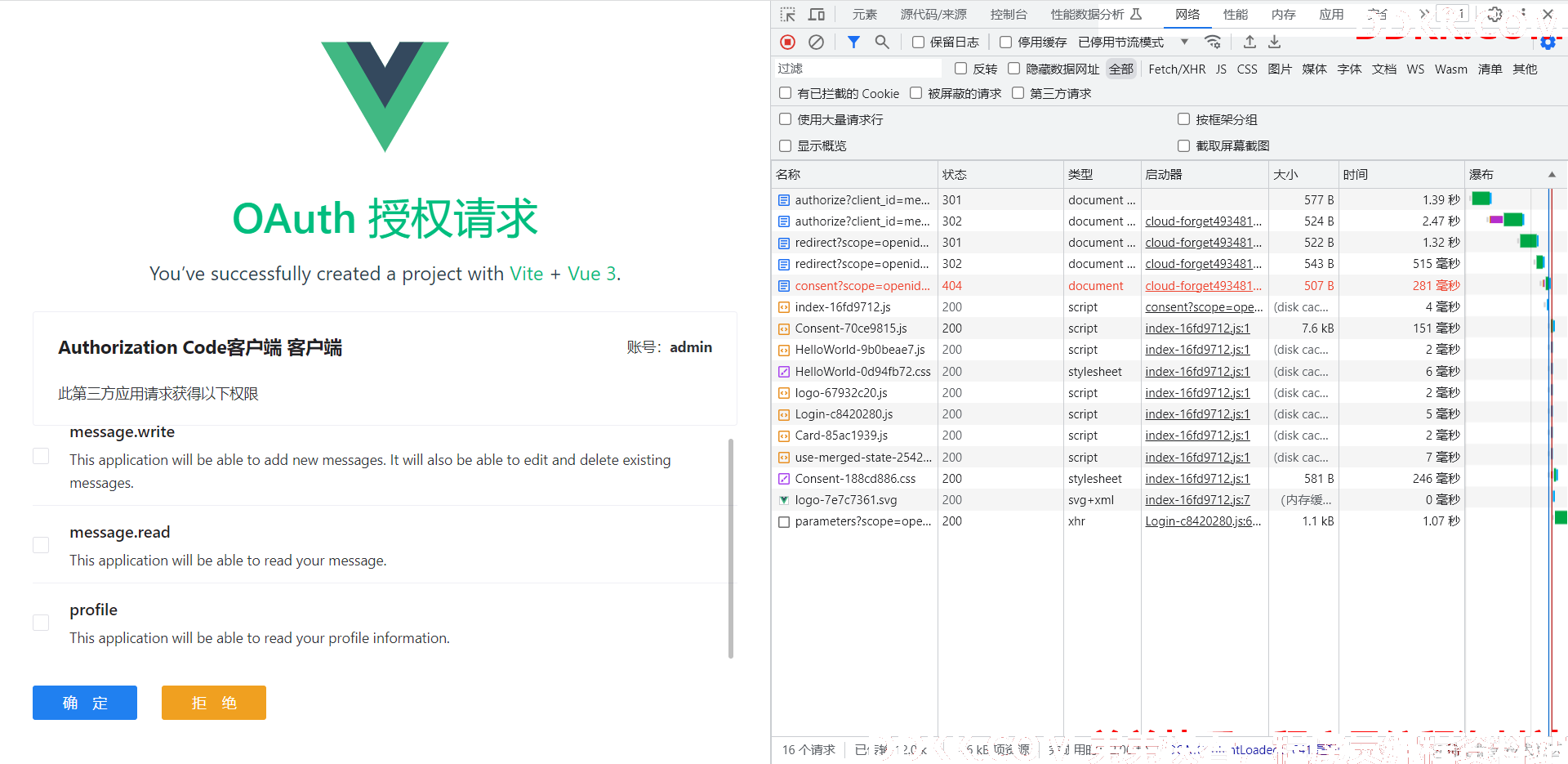
Task: Open the DevTools settings gear
Action: (x=1494, y=14)
